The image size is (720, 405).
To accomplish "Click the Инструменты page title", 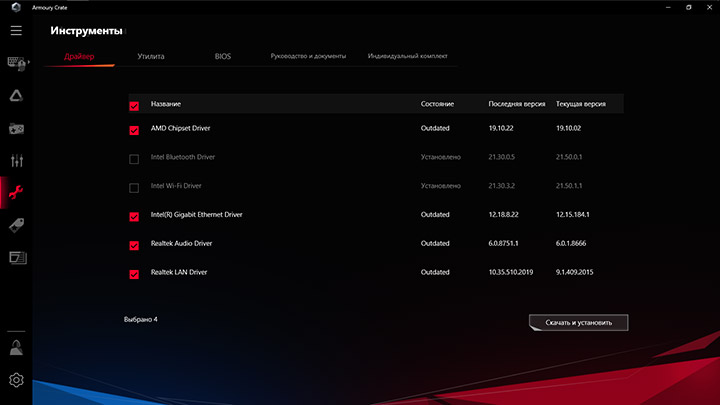I will pyautogui.click(x=86, y=31).
